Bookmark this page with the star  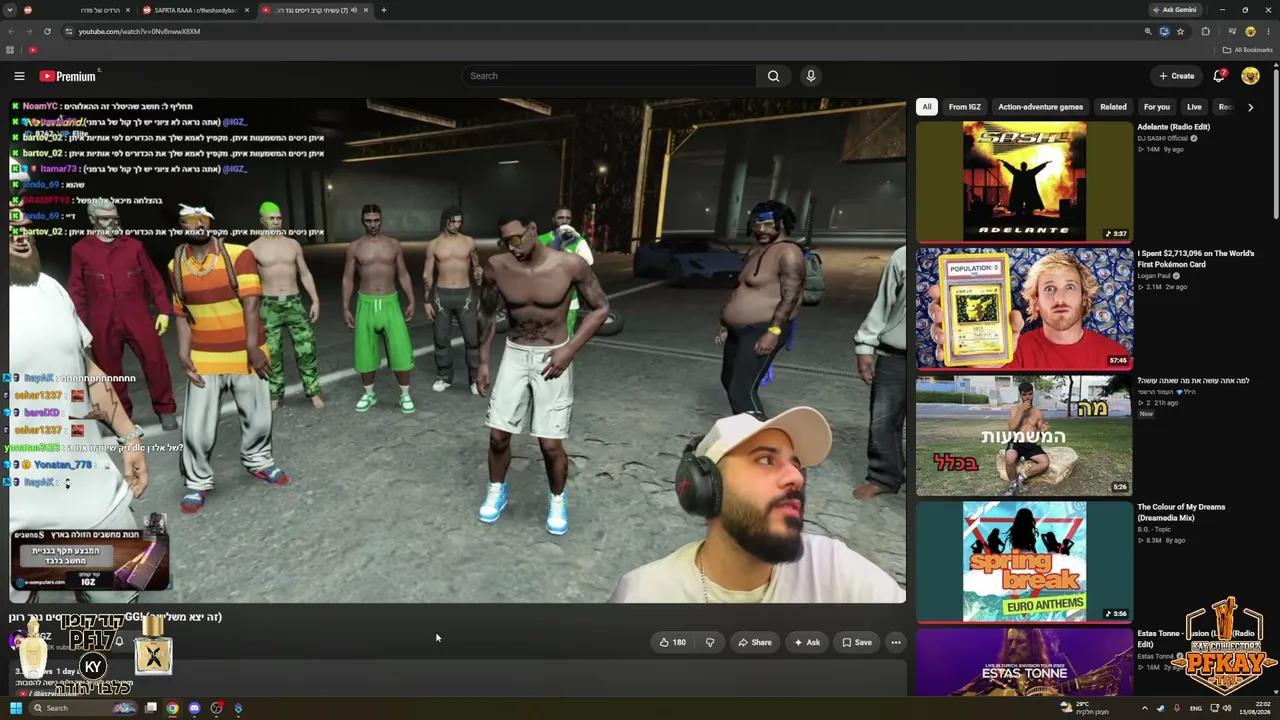click(x=1180, y=31)
